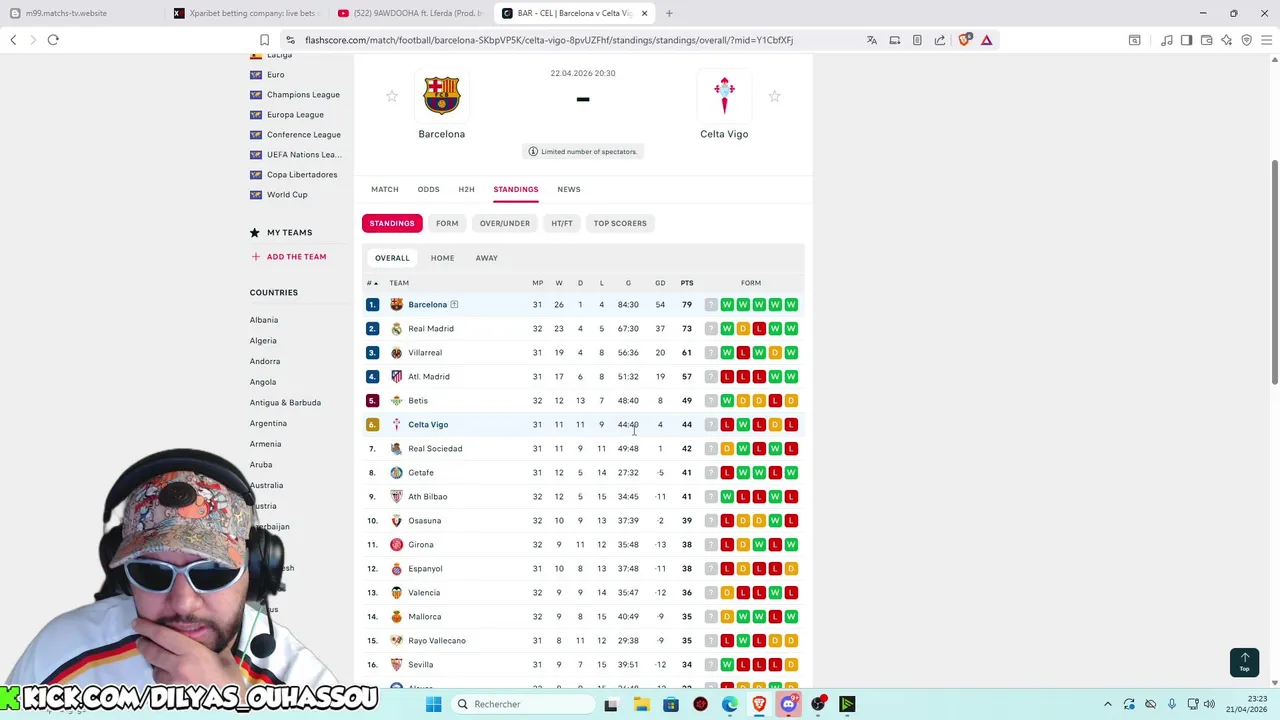Open the Brave Wallet icon
The height and width of the screenshot is (720, 1280).
(1207, 40)
